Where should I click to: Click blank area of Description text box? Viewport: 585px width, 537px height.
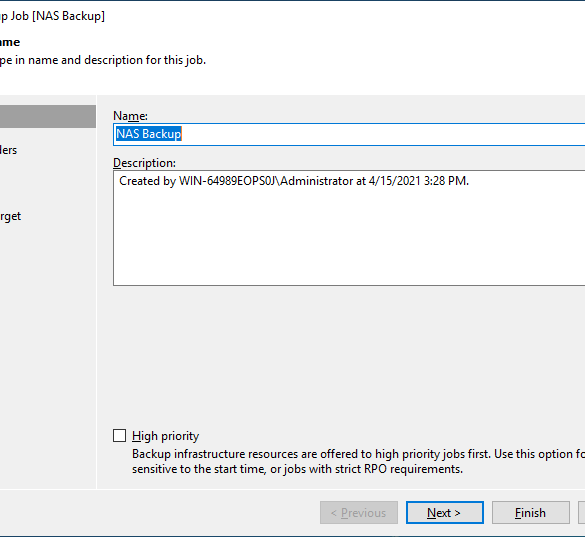(x=349, y=239)
